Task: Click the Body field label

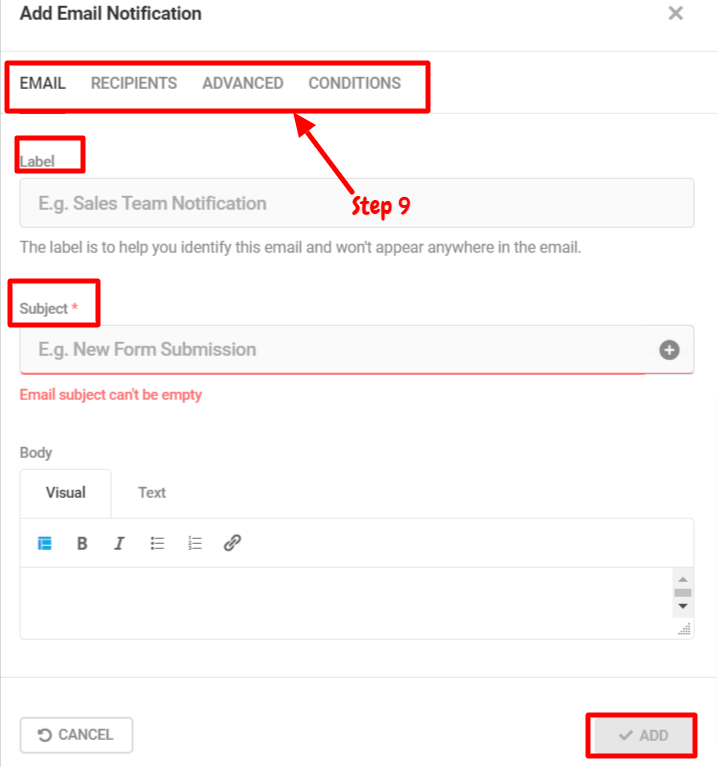Action: 36,452
